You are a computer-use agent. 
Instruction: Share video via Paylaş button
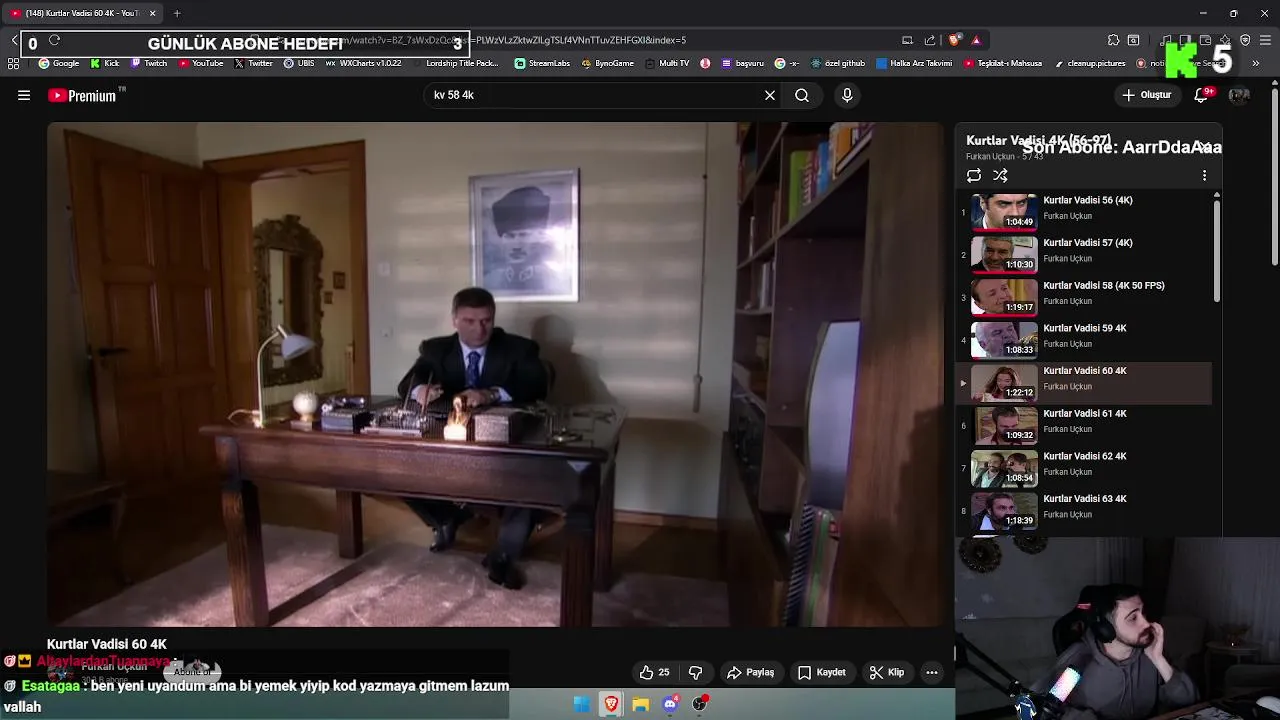click(750, 672)
